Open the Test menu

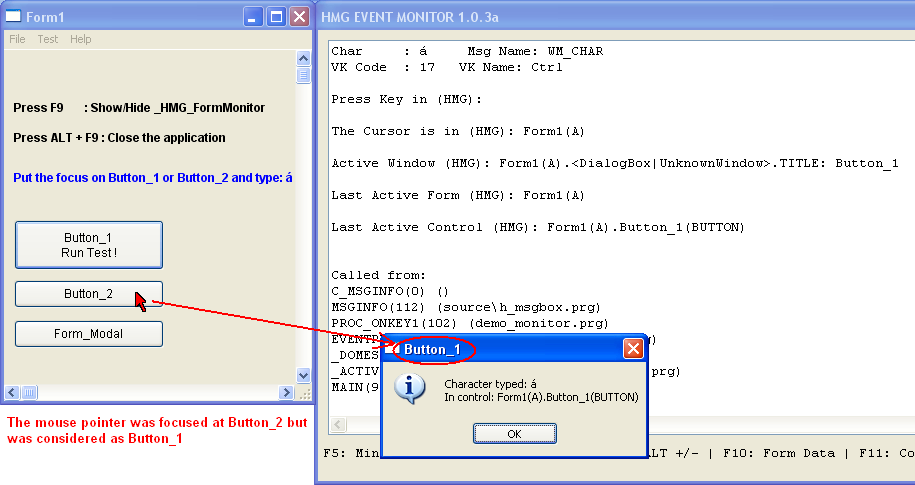(x=48, y=39)
